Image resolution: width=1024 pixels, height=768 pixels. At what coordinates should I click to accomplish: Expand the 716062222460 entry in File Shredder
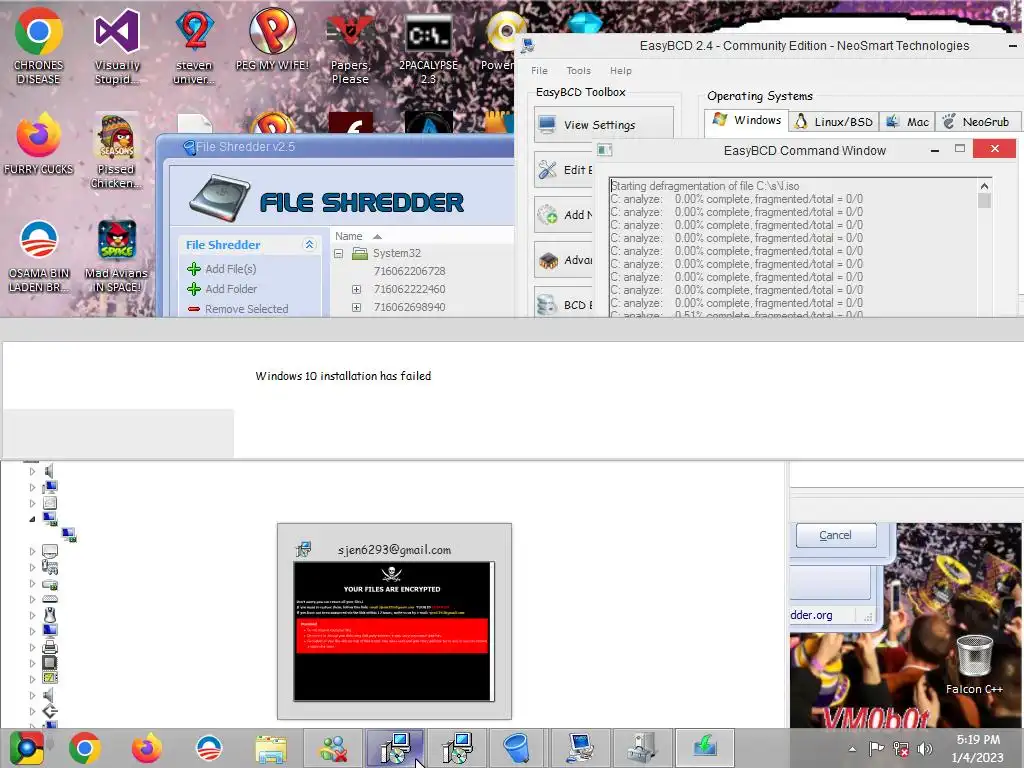coord(357,289)
